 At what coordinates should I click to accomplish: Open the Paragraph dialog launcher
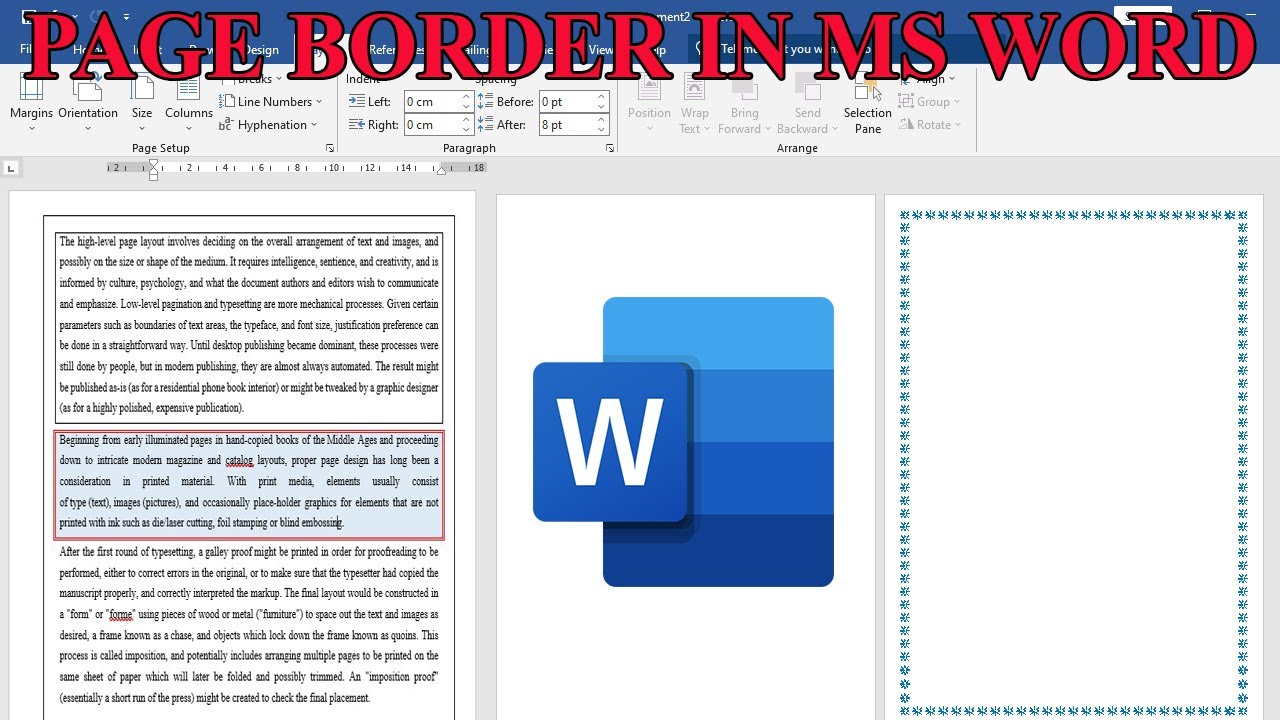point(610,148)
